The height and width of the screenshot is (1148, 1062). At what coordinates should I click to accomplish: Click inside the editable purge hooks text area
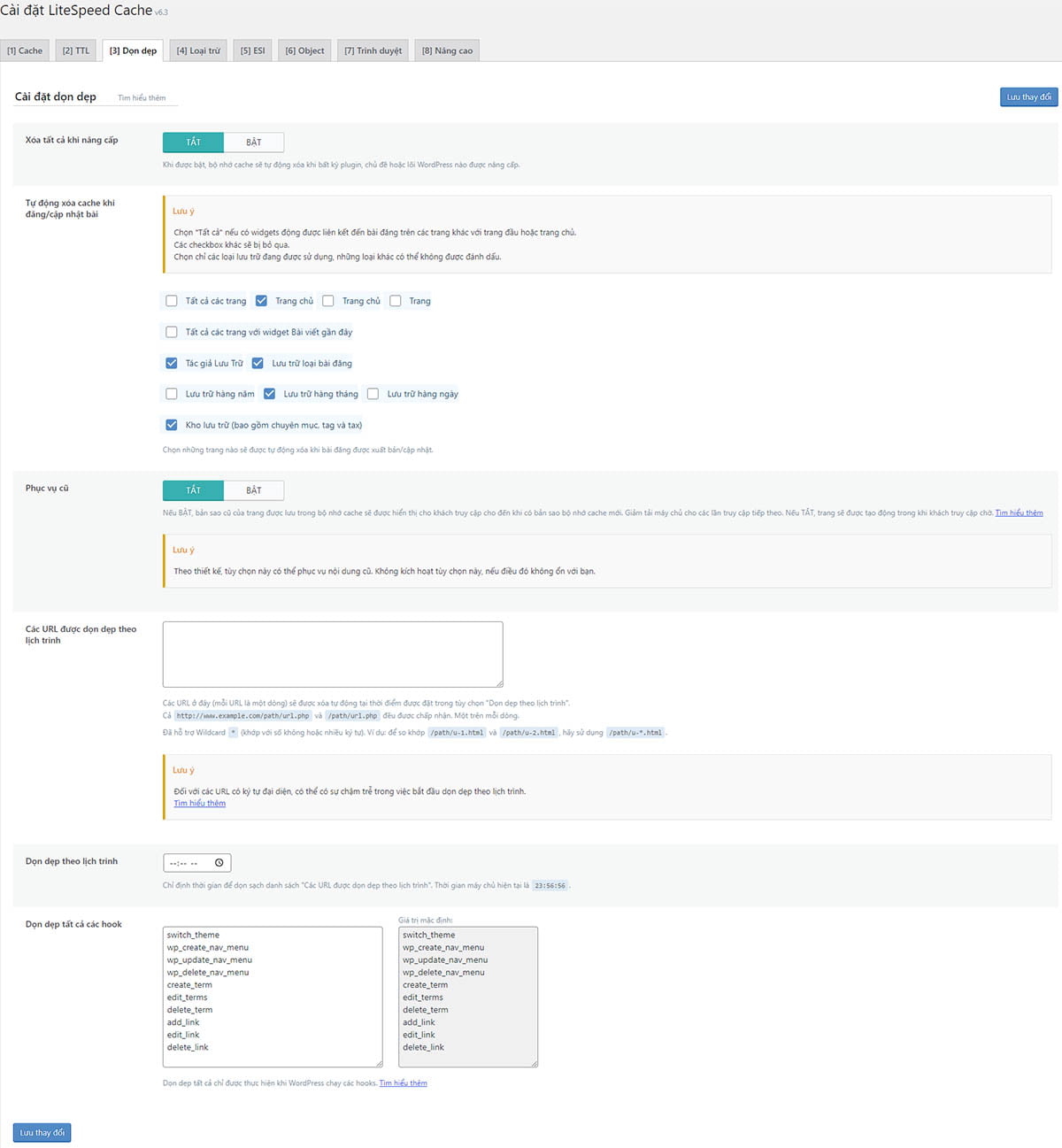coord(273,997)
